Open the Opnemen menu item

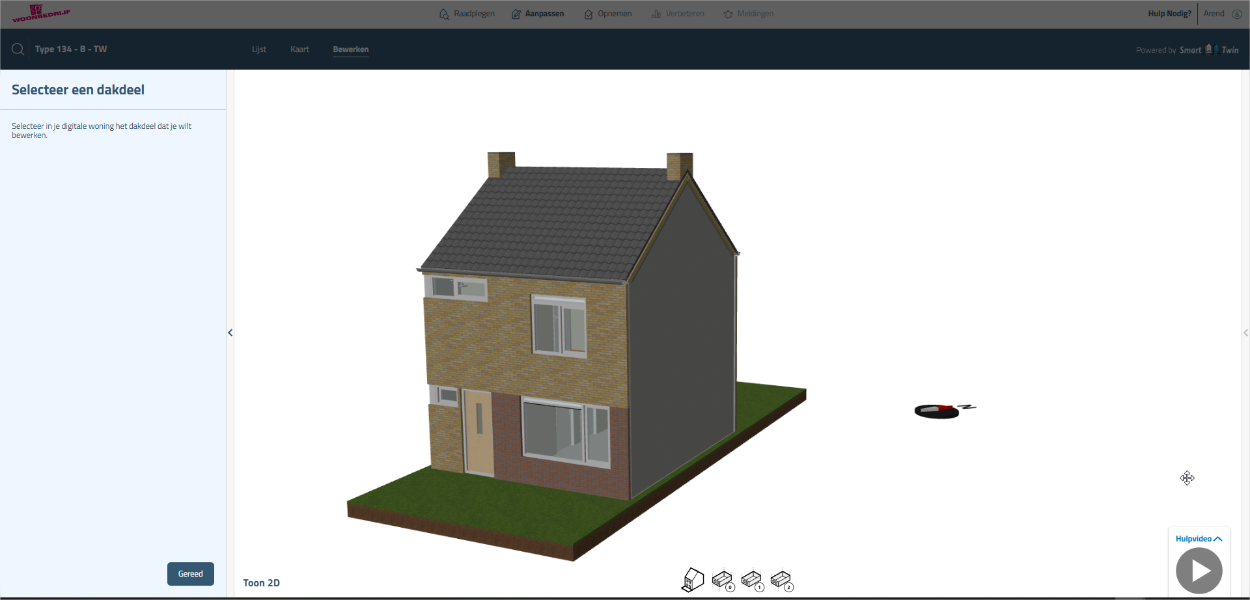tap(608, 14)
